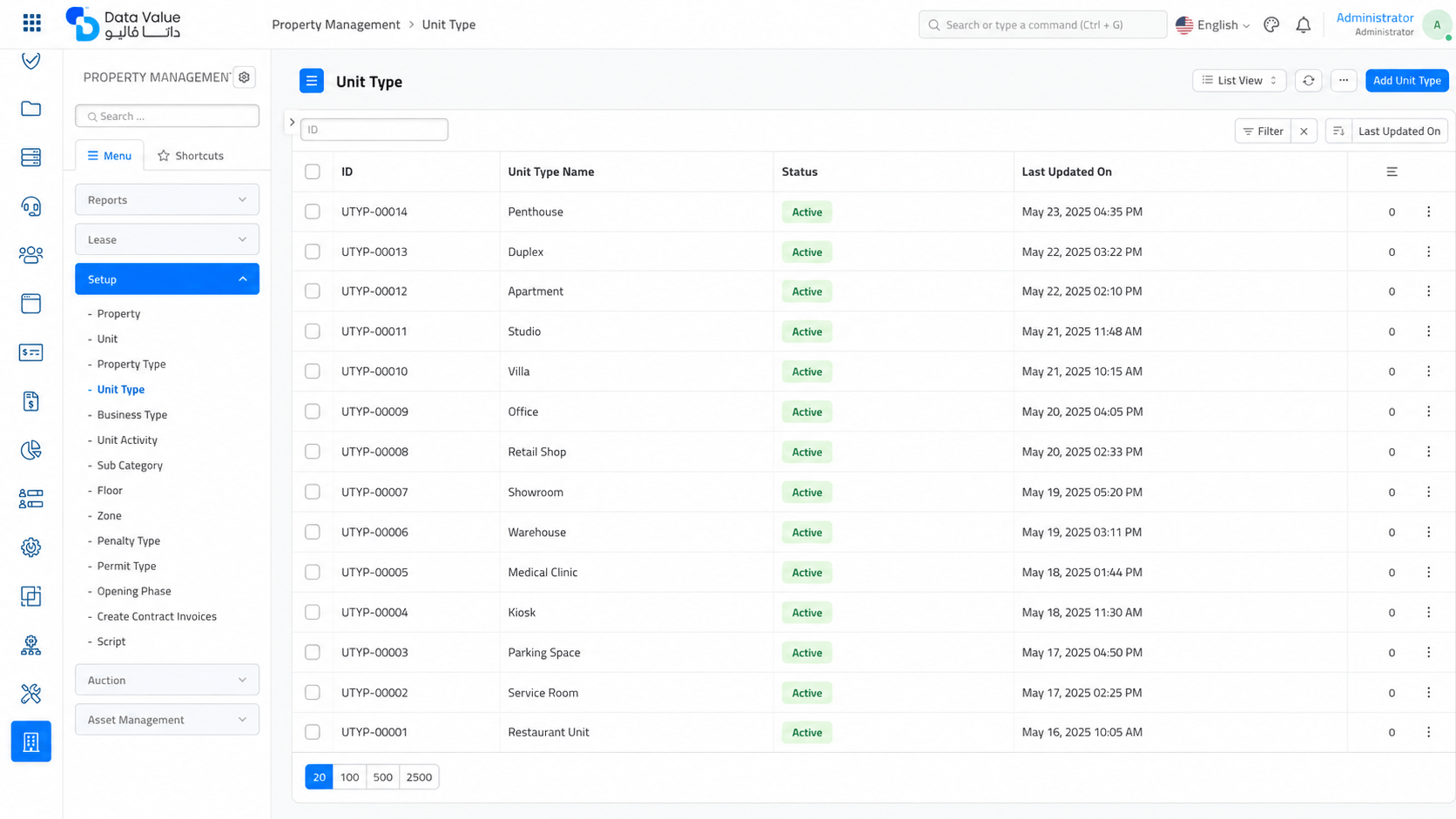Image resolution: width=1456 pixels, height=819 pixels.
Task: Expand the Reports menu section
Action: [167, 199]
